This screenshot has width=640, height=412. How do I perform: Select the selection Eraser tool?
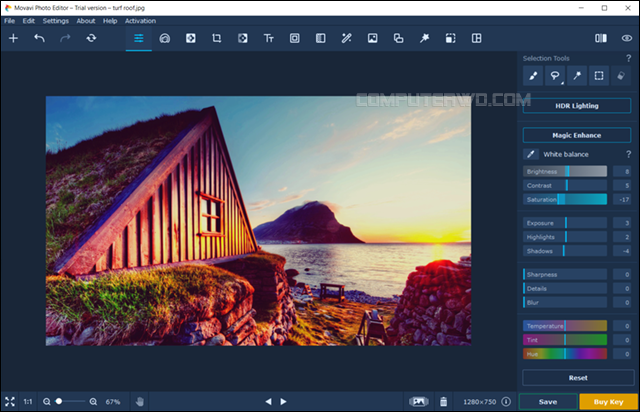point(621,76)
